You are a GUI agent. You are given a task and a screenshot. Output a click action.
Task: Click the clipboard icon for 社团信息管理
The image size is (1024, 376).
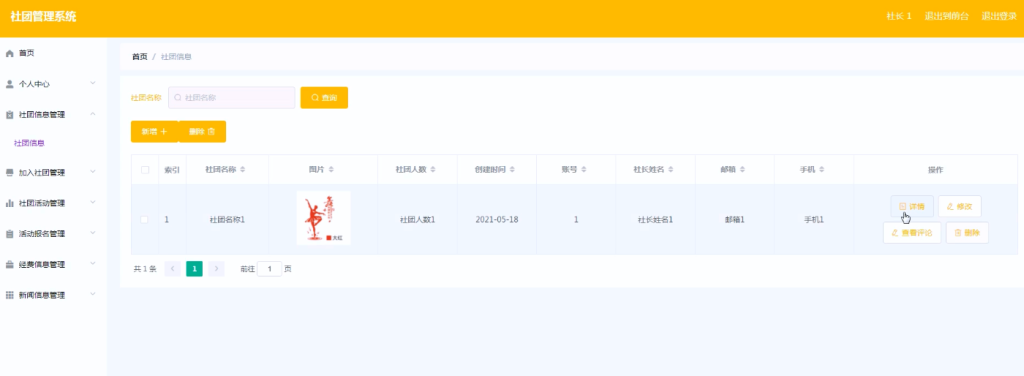coord(10,115)
